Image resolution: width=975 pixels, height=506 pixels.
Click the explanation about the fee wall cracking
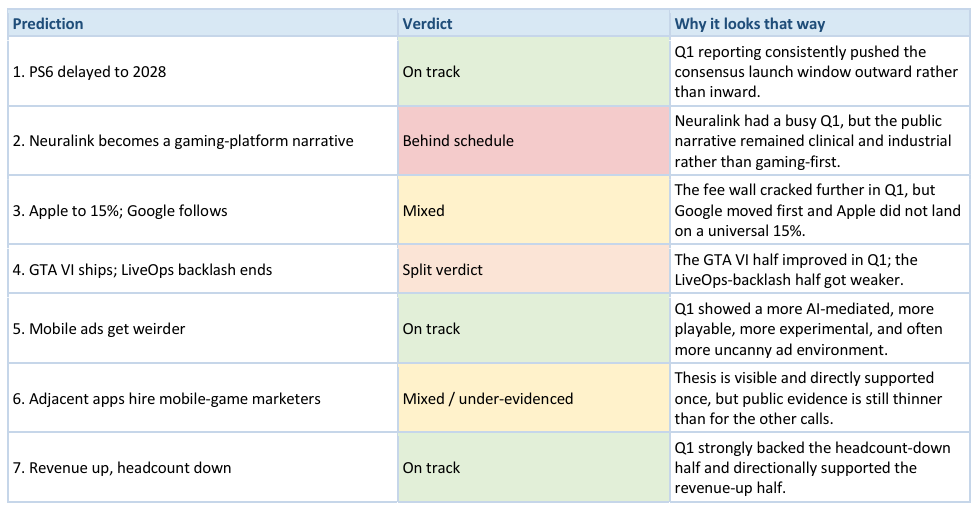click(820, 210)
